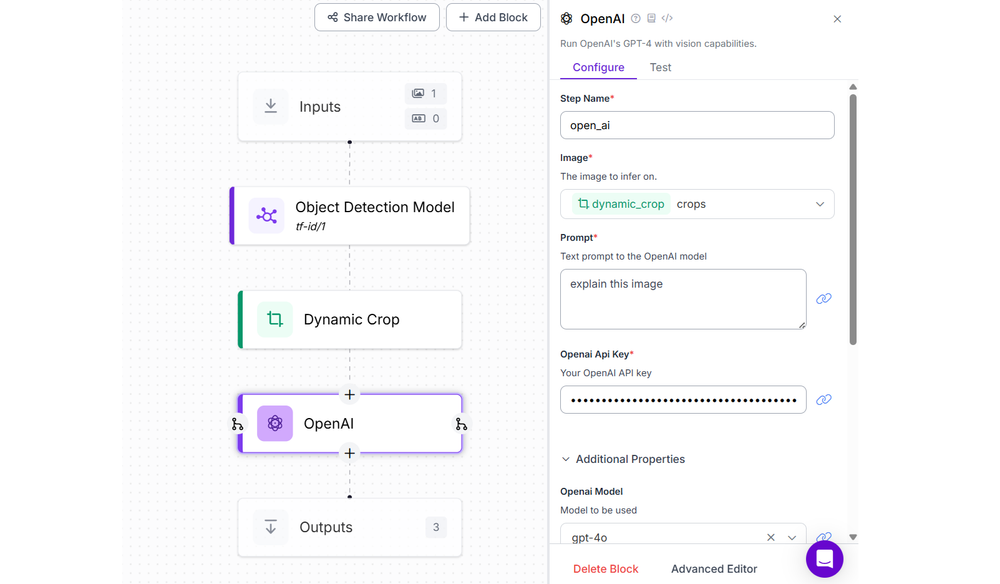Click the Share Workflow button
1000x584 pixels.
click(377, 17)
